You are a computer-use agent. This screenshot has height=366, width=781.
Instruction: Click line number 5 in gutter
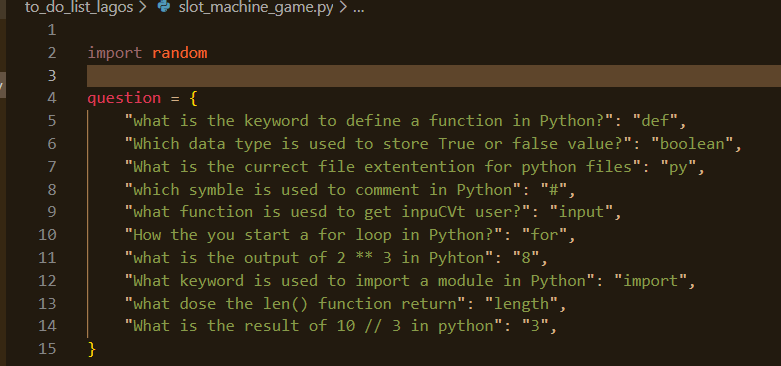click(52, 121)
